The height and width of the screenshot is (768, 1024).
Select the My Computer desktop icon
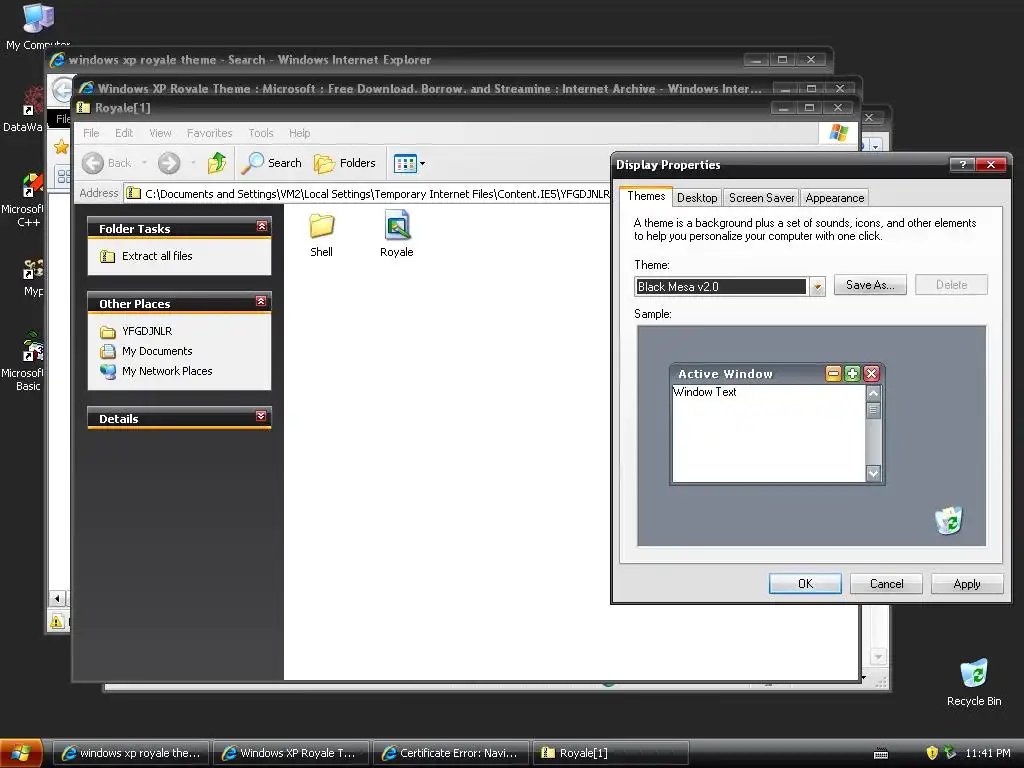point(38,26)
